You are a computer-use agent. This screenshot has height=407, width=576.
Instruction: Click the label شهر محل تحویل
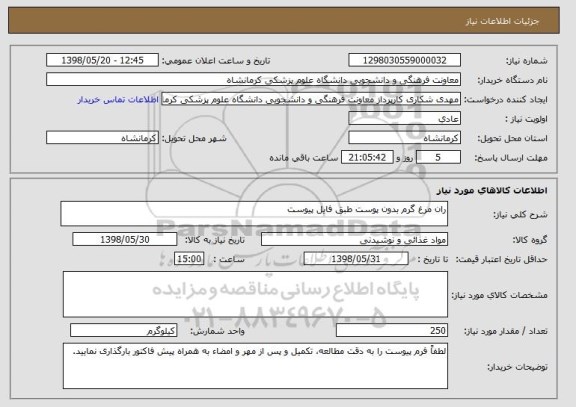tap(194, 138)
